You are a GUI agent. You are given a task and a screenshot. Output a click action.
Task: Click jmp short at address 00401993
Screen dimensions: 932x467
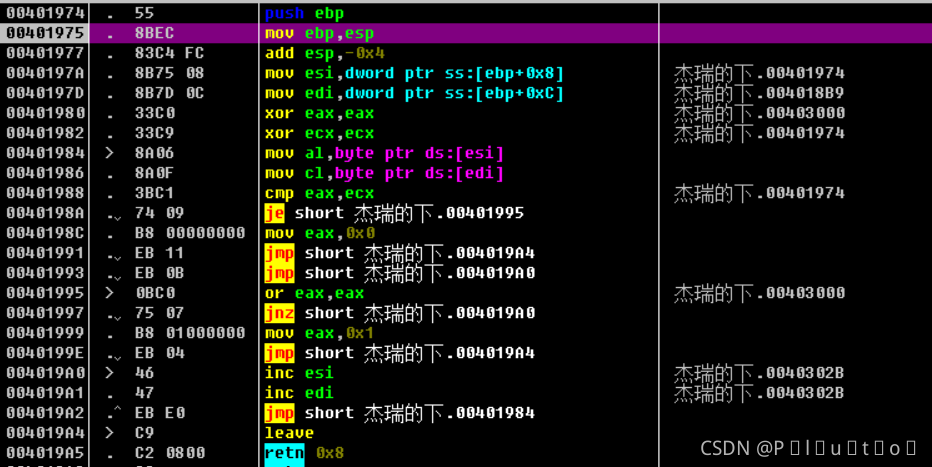pyautogui.click(x=399, y=273)
